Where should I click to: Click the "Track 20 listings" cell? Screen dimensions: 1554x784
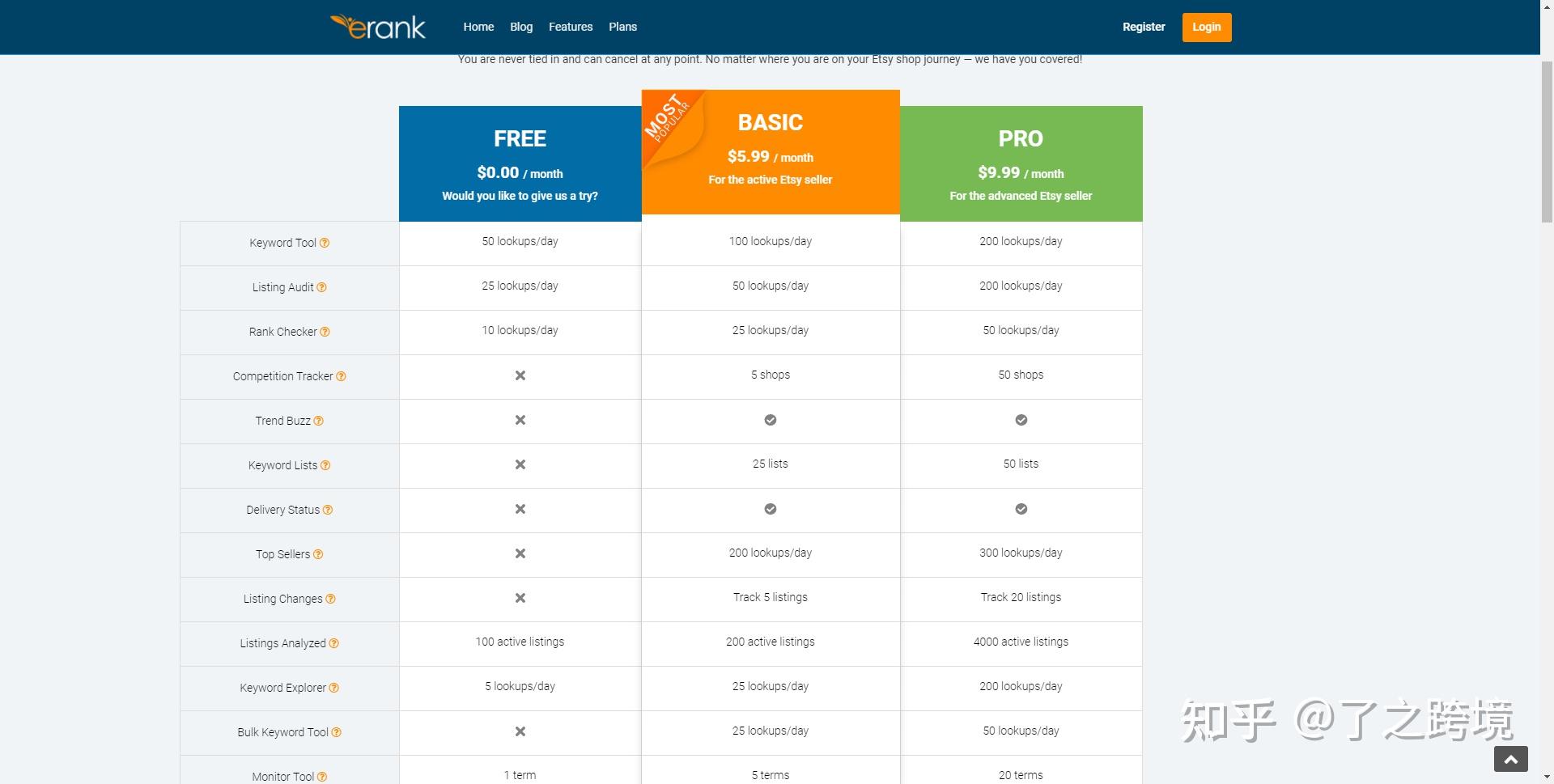pos(1021,598)
